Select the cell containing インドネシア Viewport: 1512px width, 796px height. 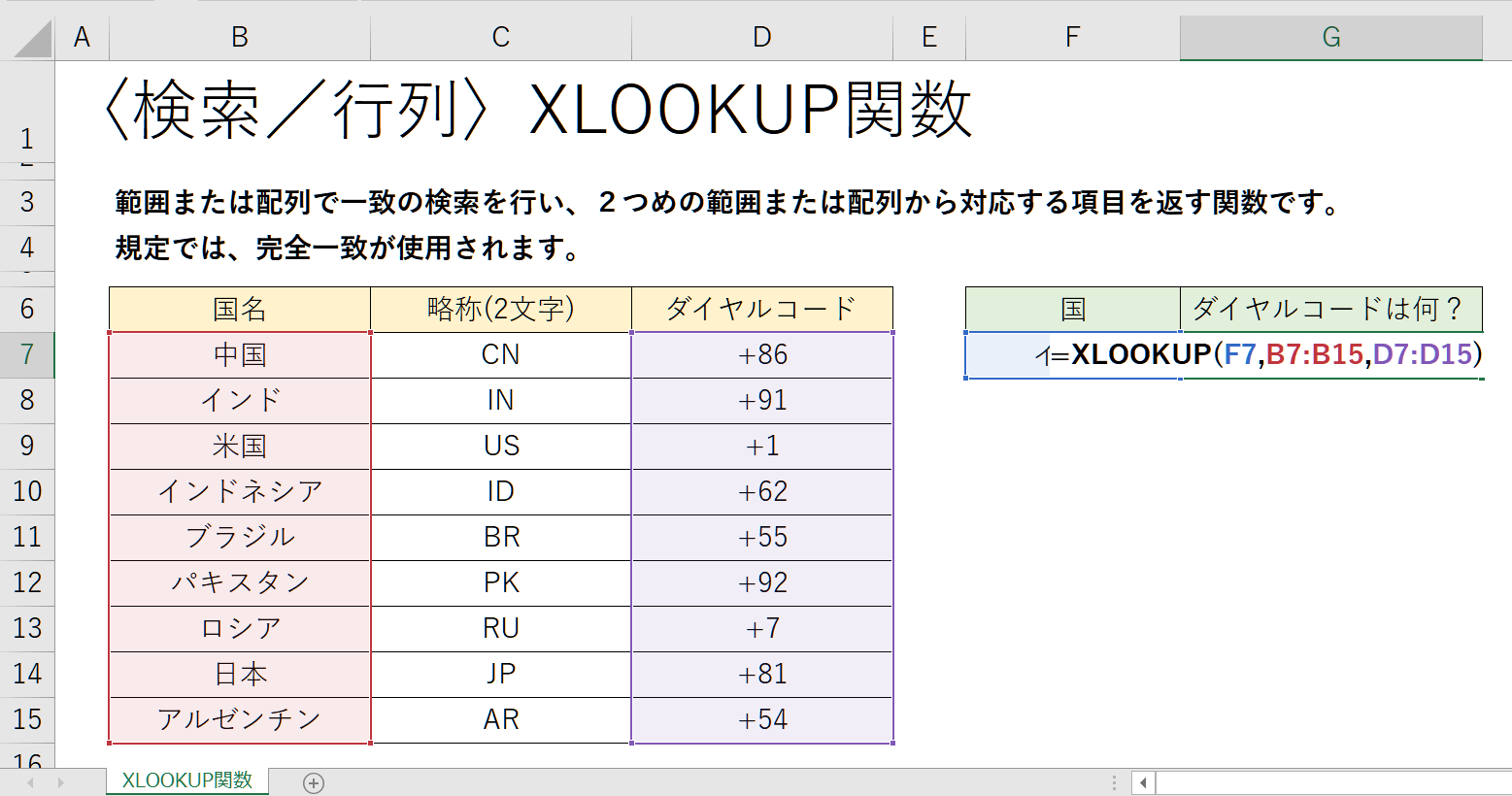pyautogui.click(x=240, y=491)
